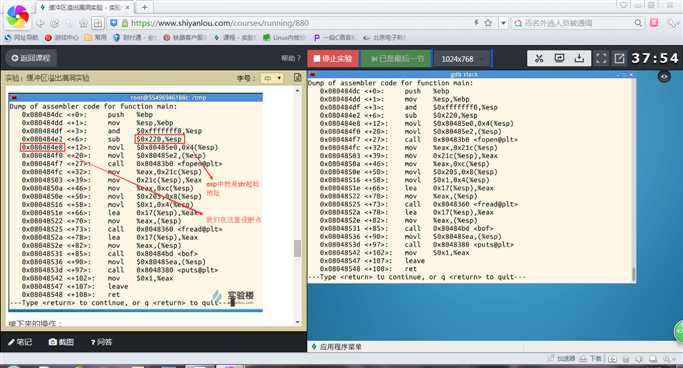Viewport: 683px width, 368px height.
Task: Click the scroll-up arrow of instructions panel
Action: pos(298,90)
